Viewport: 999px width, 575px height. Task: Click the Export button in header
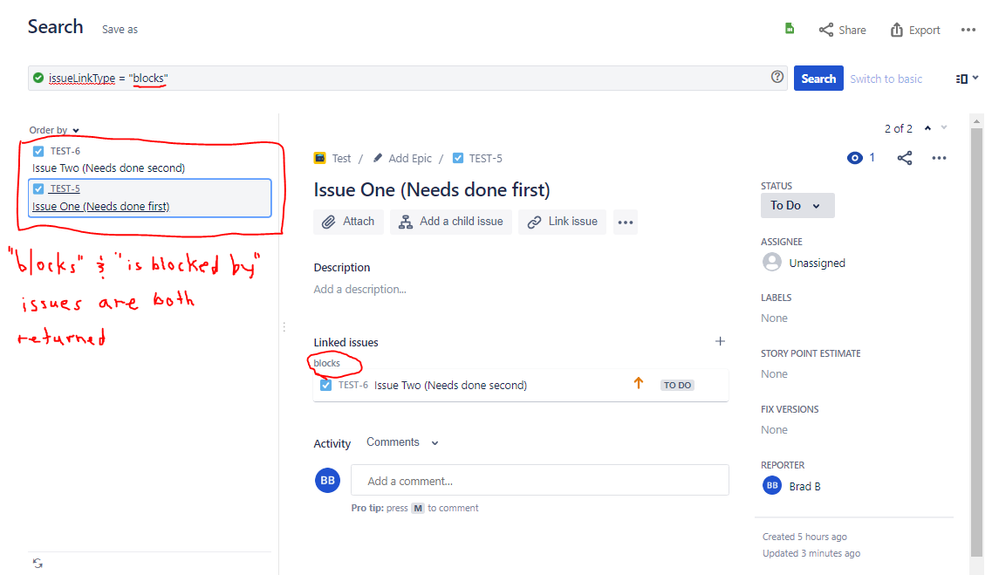(x=915, y=30)
